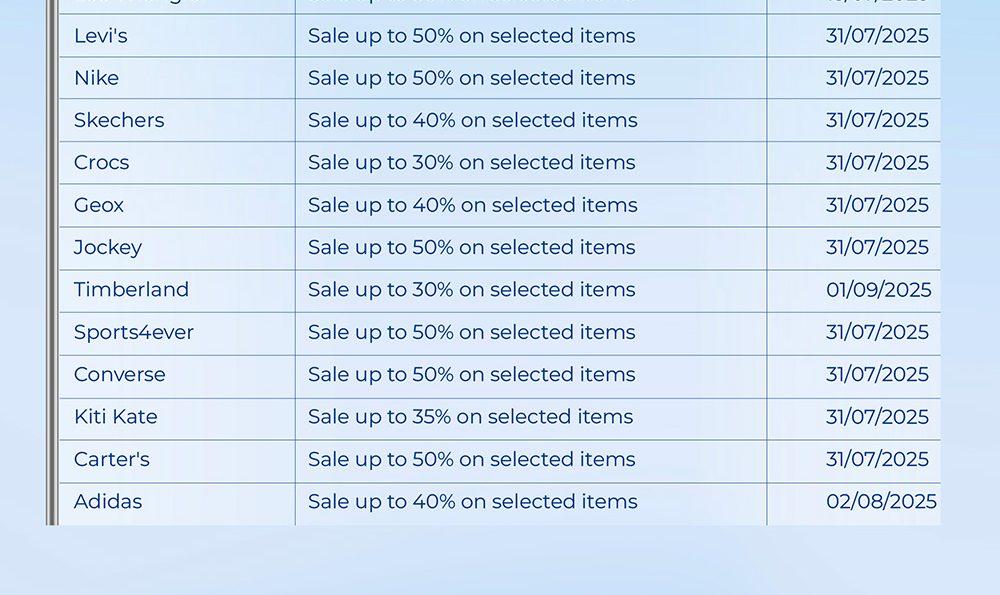Click the Nike brand name
This screenshot has height=595, width=1000.
pyautogui.click(x=96, y=78)
